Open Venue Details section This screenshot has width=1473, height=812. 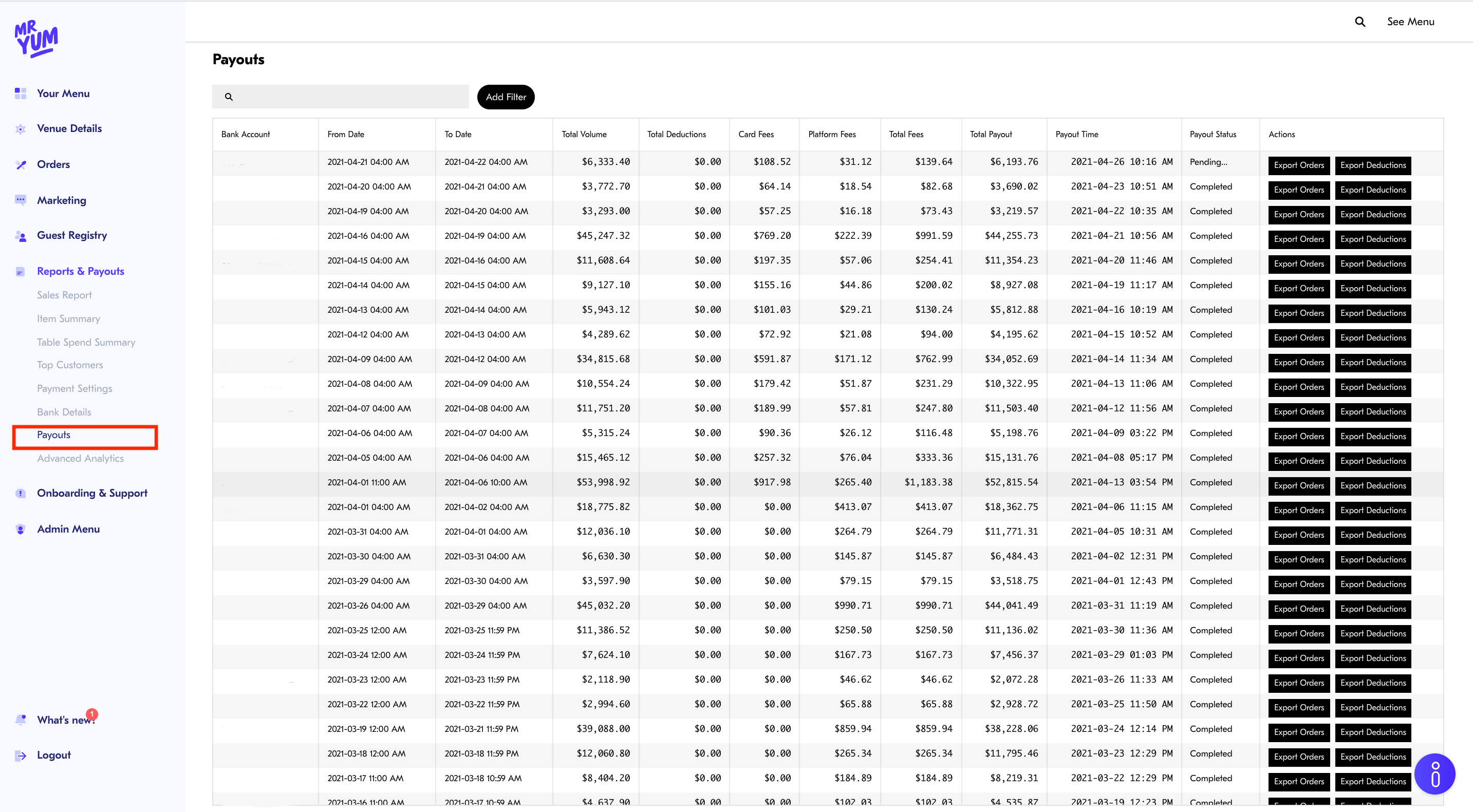69,128
